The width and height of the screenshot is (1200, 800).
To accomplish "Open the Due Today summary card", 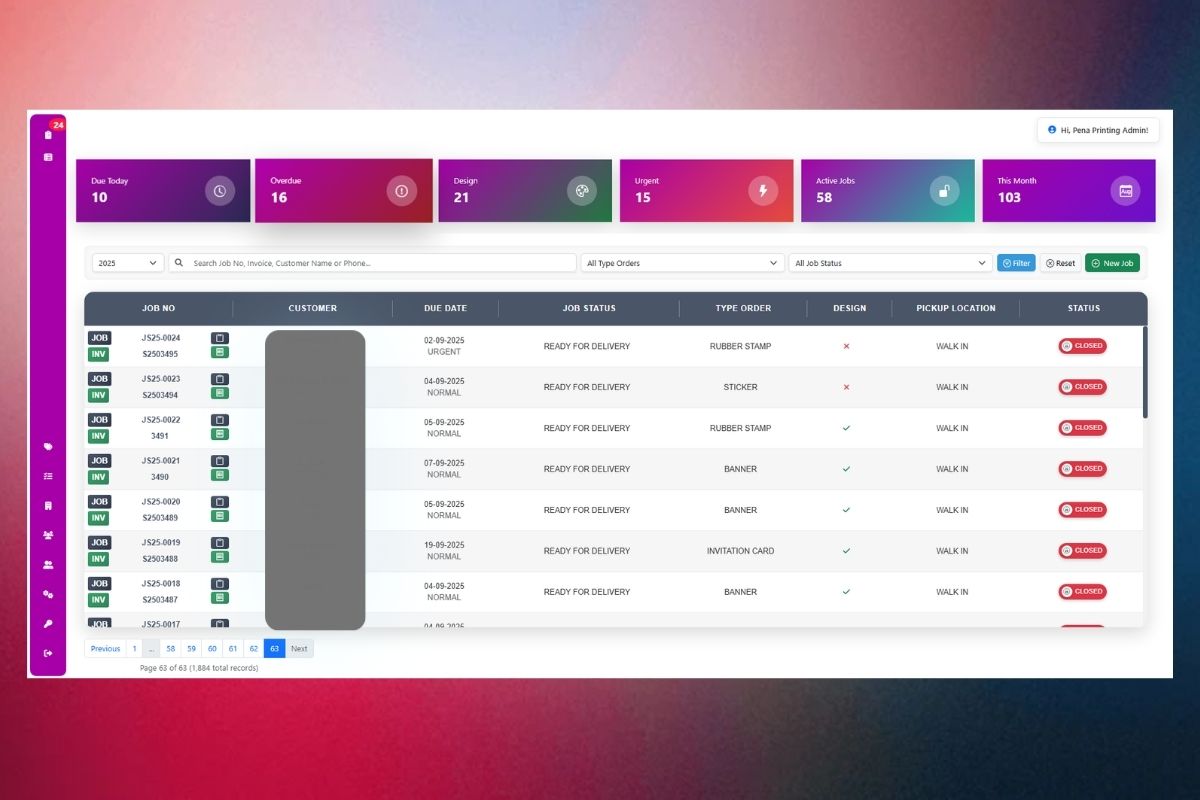I will [x=163, y=191].
